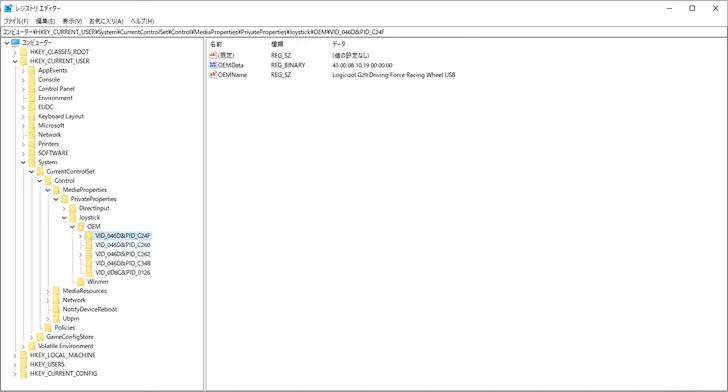Click the 種類 column header
This screenshot has height=392, width=728.
pos(277,44)
